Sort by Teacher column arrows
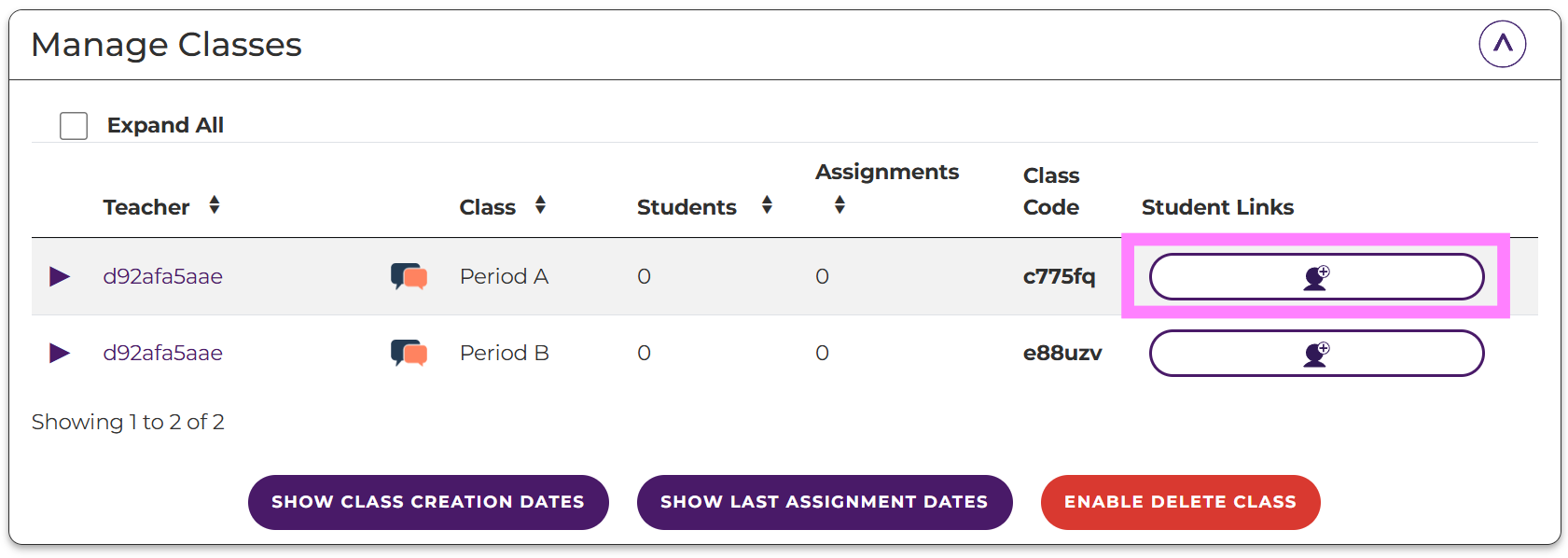The image size is (1568, 558). click(215, 205)
